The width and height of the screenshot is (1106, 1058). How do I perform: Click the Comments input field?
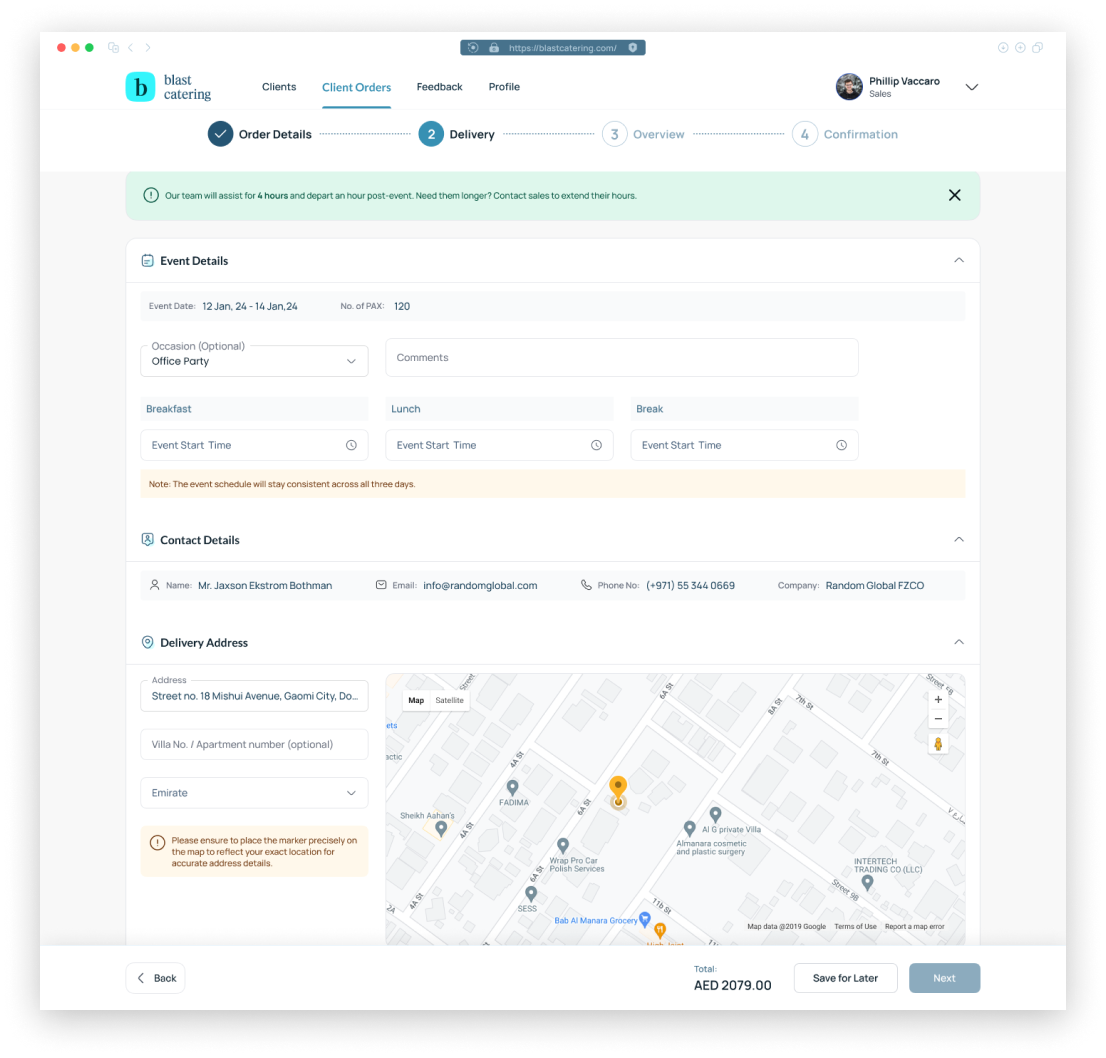[621, 358]
